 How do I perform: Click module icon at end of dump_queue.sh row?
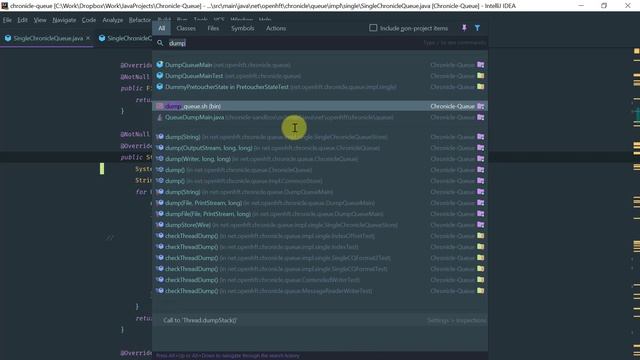(480, 106)
